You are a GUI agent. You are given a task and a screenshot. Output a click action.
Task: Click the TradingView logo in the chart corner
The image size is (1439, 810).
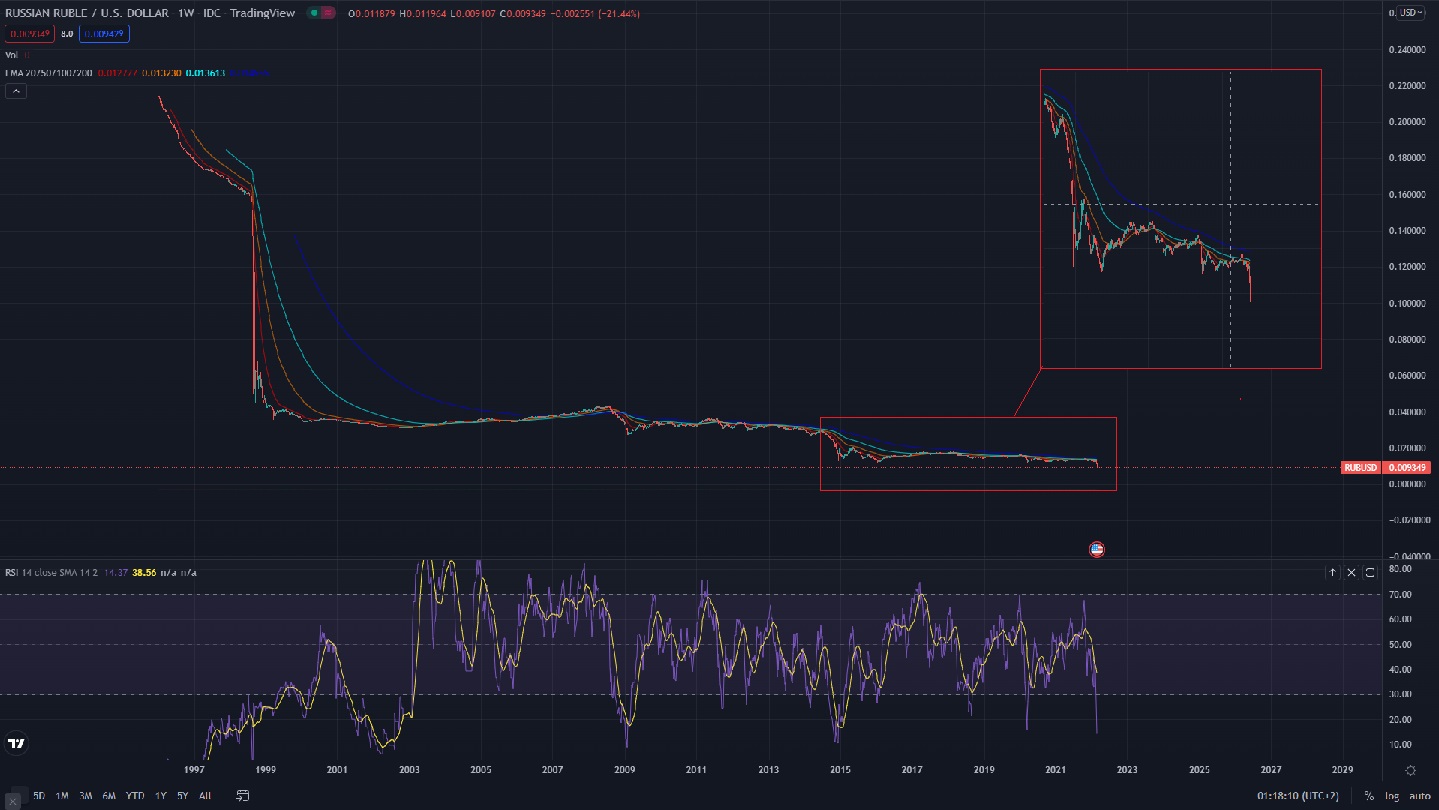tap(16, 743)
